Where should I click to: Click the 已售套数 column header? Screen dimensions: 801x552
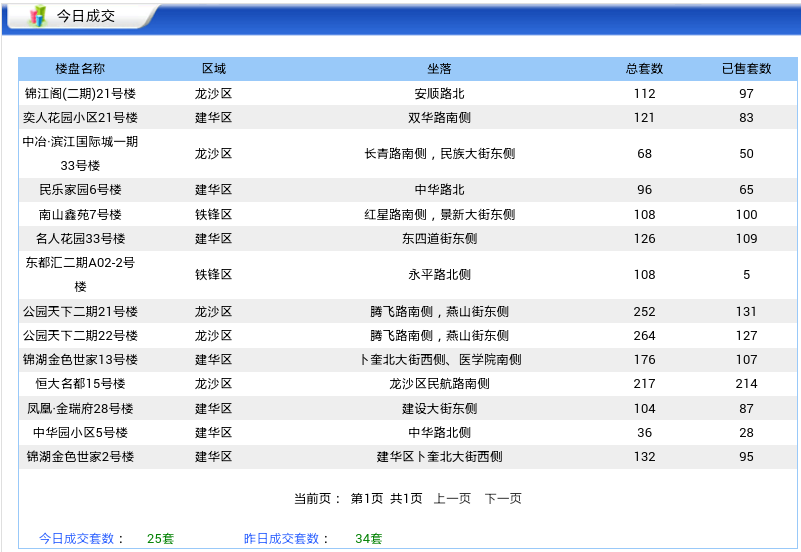746,68
